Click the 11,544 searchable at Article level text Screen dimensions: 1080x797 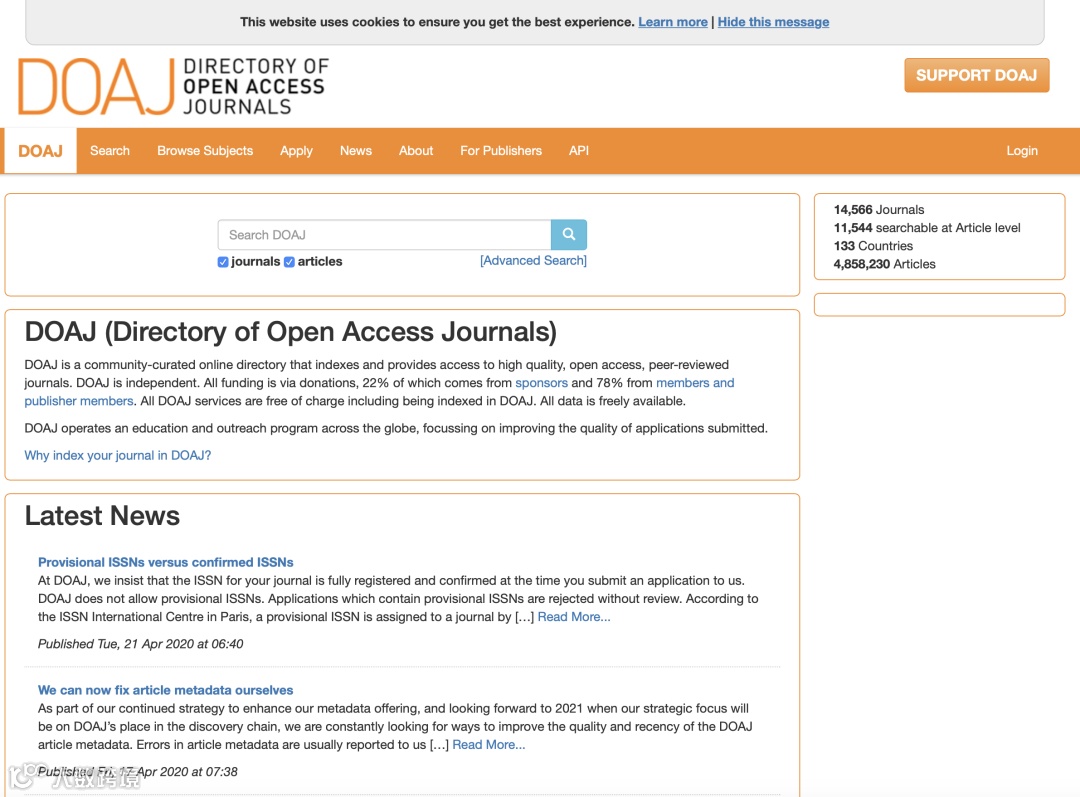coord(927,228)
